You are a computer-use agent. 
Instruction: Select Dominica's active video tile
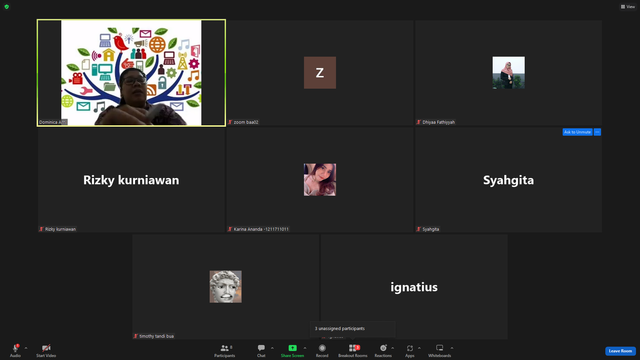pyautogui.click(x=131, y=73)
